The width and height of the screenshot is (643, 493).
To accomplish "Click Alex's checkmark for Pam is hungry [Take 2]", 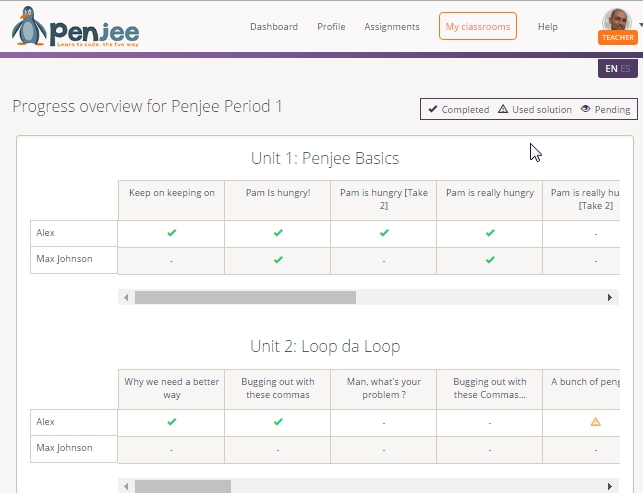I will (384, 233).
